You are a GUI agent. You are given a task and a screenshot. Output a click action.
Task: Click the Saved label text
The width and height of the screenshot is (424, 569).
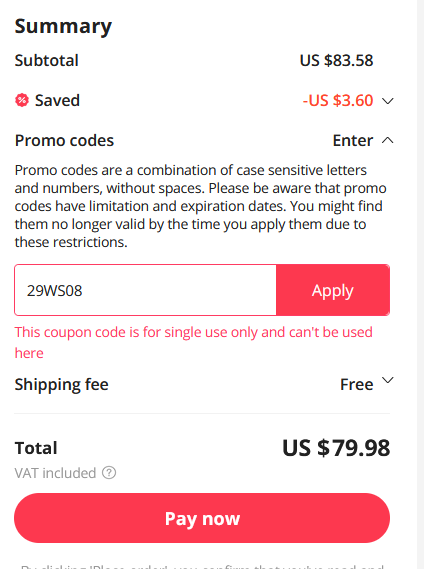point(57,101)
